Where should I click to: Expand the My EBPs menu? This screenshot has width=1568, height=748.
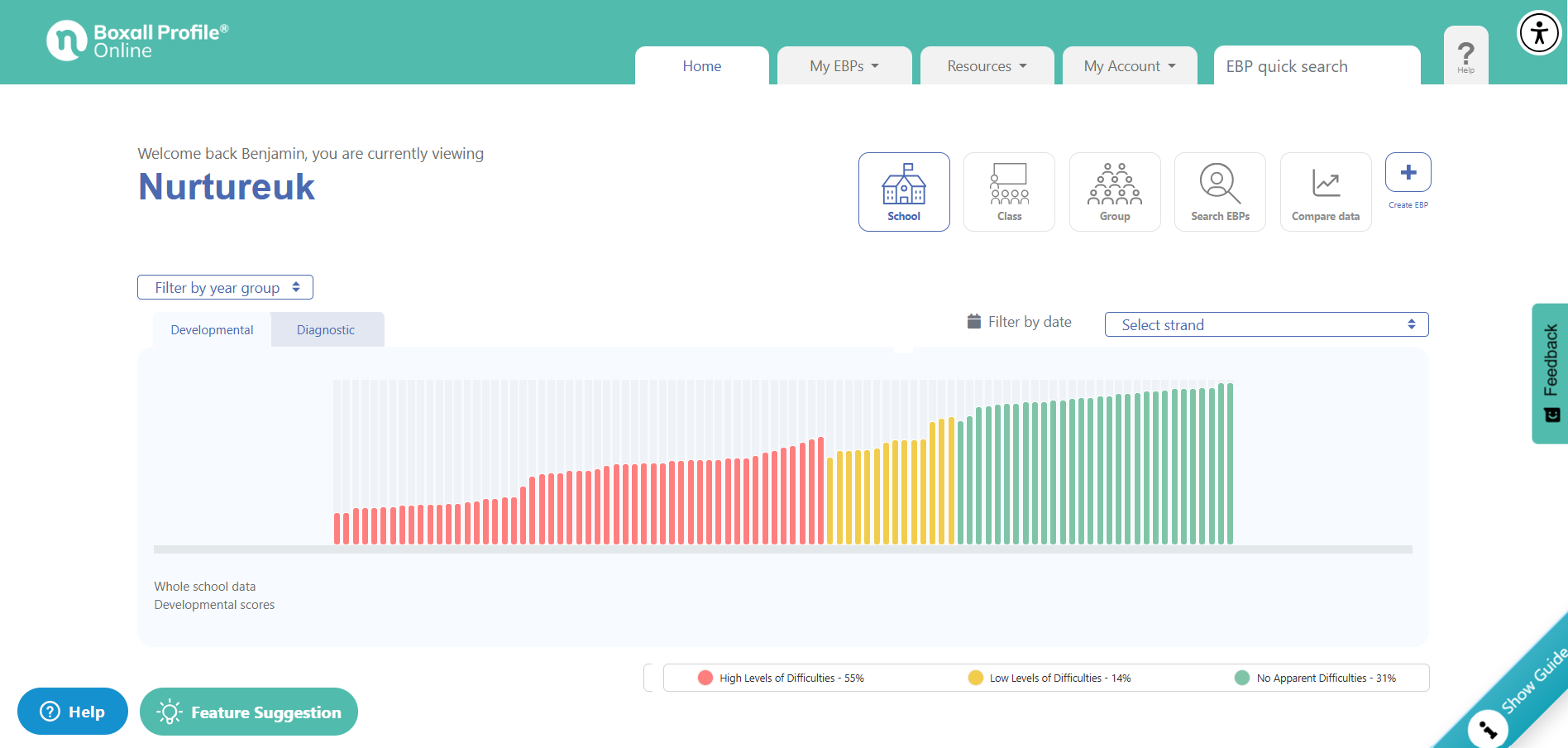point(844,65)
